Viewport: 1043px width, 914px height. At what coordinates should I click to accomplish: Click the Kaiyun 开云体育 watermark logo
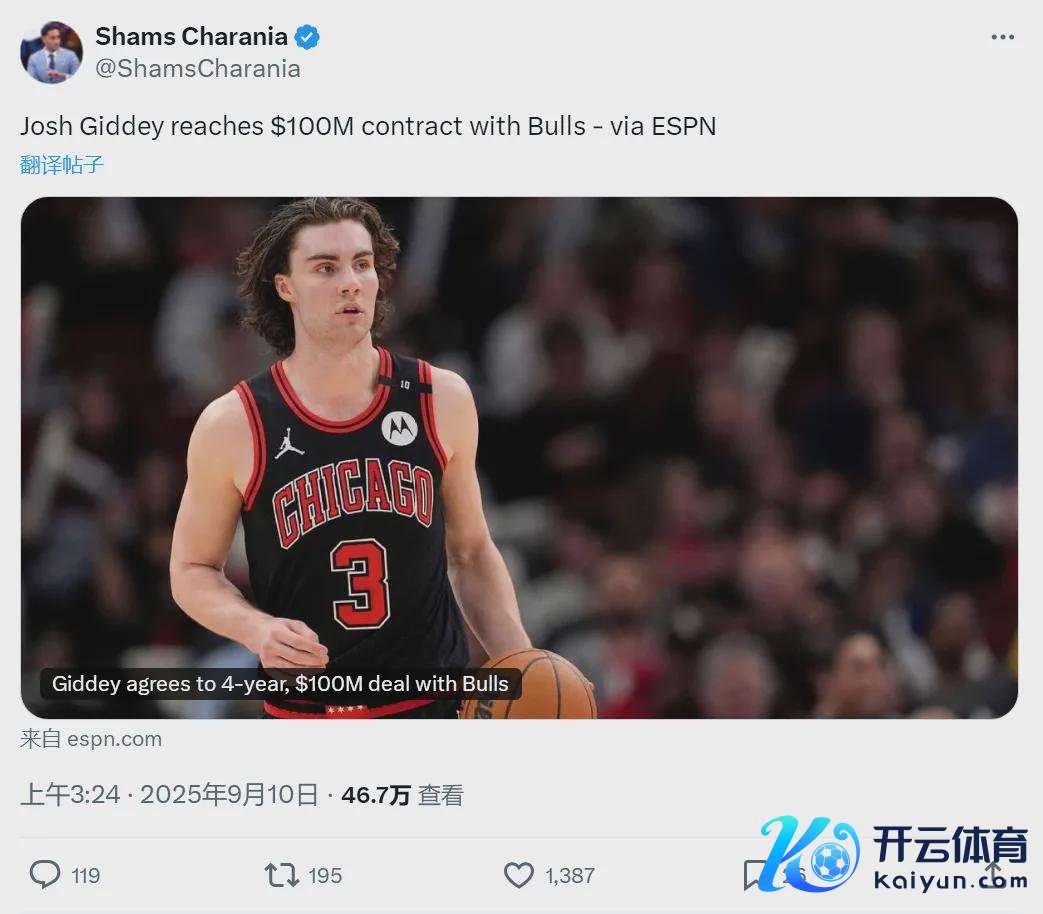pos(893,855)
